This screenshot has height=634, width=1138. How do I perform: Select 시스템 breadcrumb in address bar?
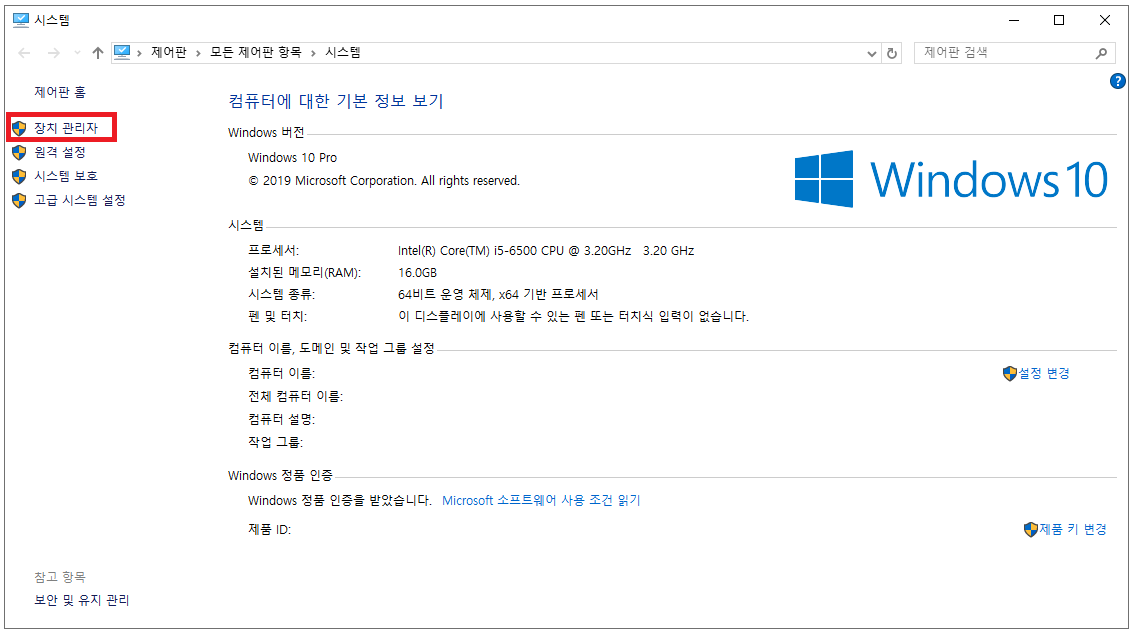[343, 52]
